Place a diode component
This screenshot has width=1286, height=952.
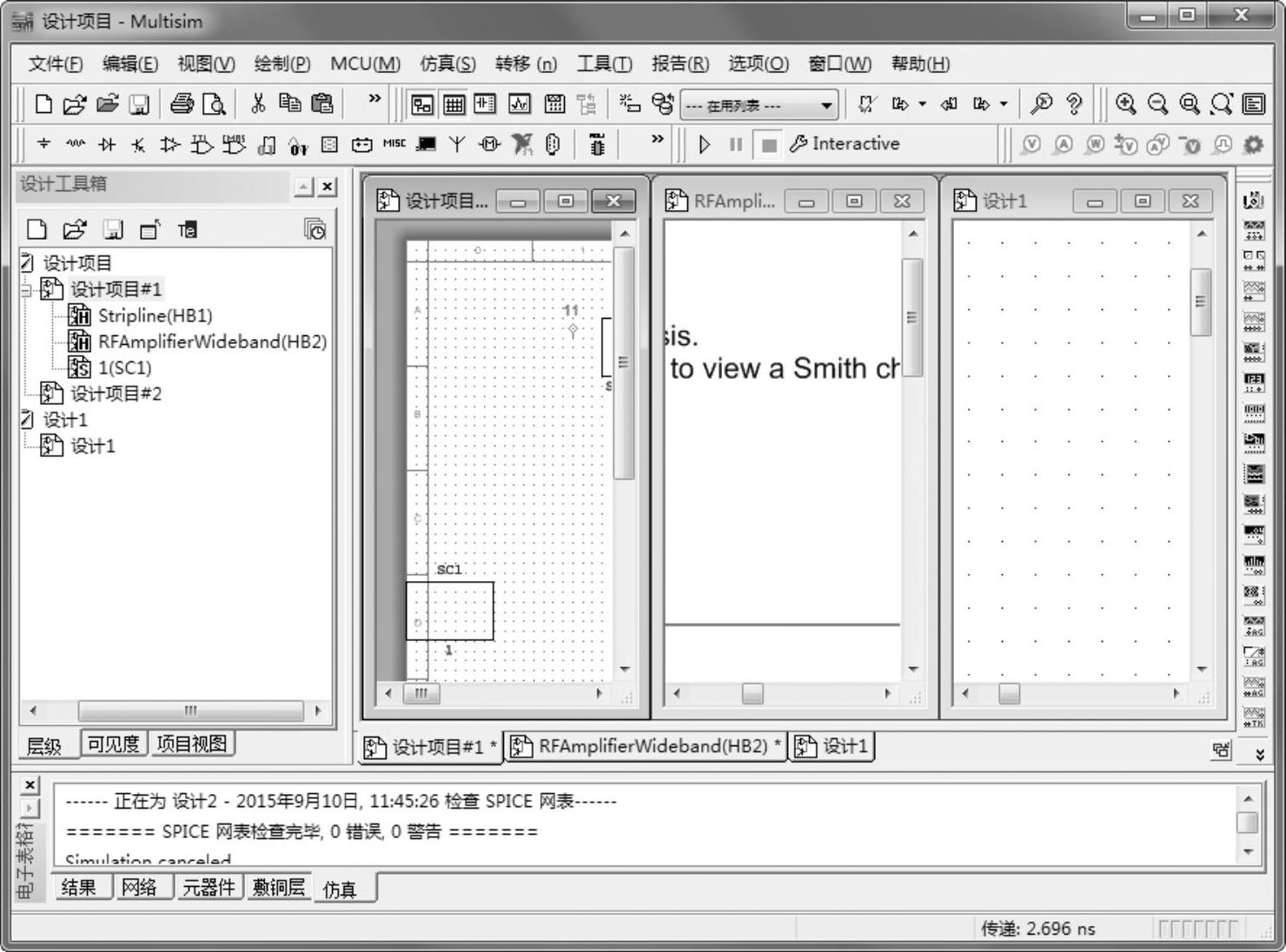(x=106, y=144)
